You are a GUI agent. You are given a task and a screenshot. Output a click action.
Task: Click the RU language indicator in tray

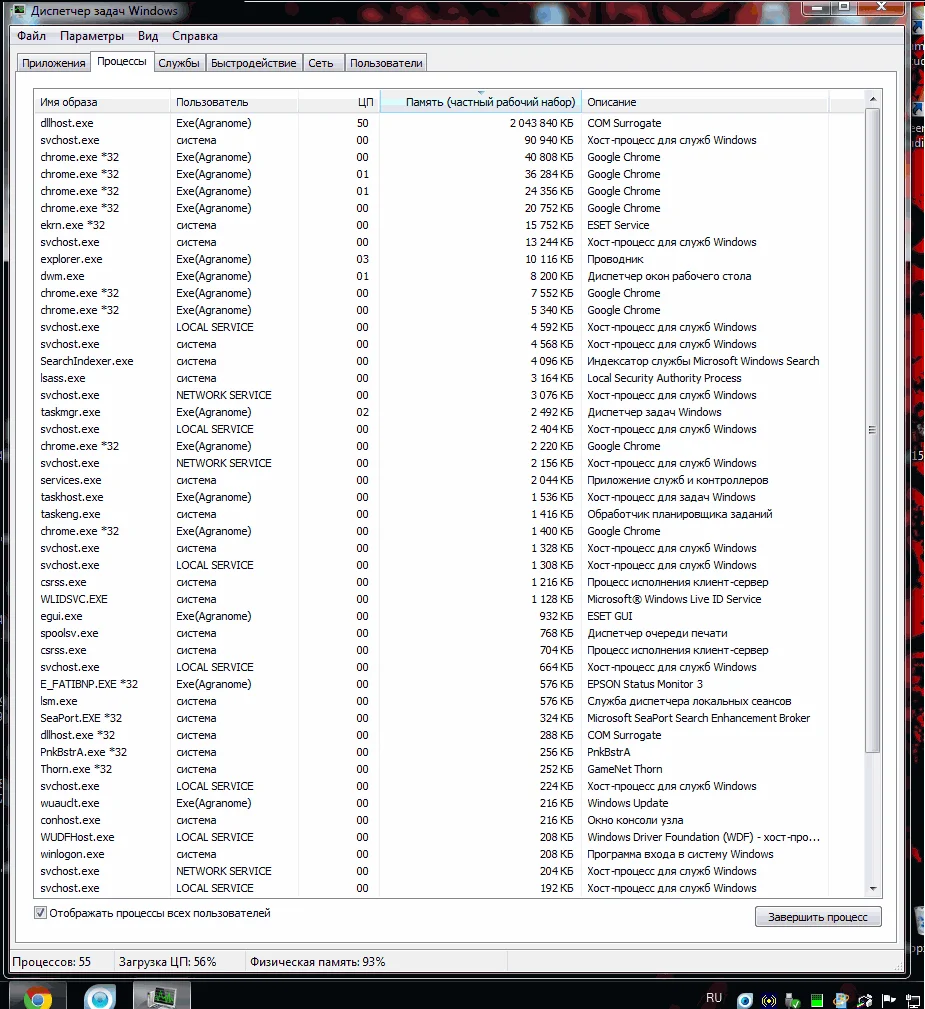(x=714, y=997)
